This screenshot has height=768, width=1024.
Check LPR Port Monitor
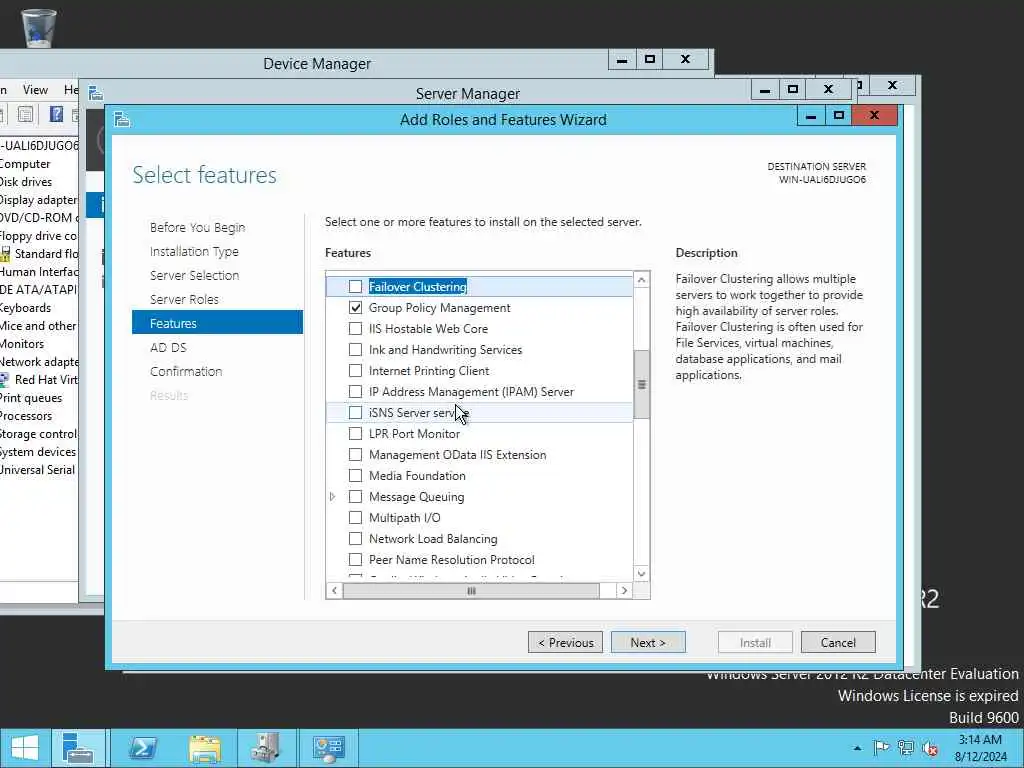[355, 434]
